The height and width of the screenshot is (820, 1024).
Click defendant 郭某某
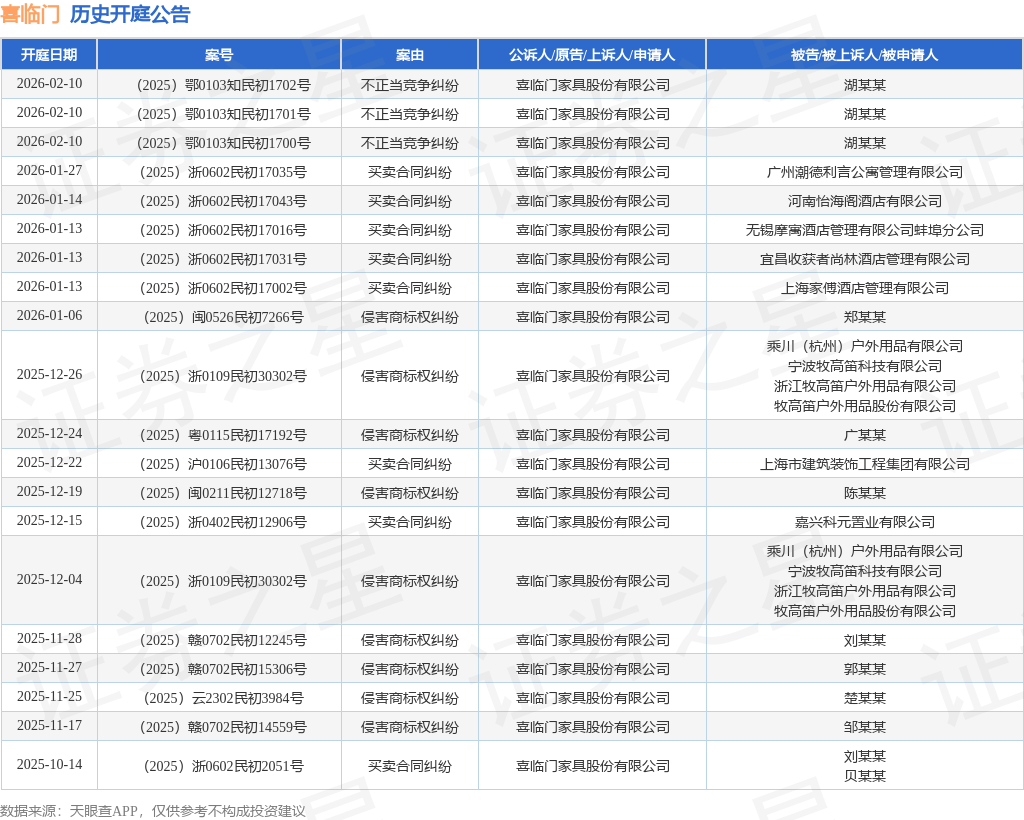[x=865, y=669]
